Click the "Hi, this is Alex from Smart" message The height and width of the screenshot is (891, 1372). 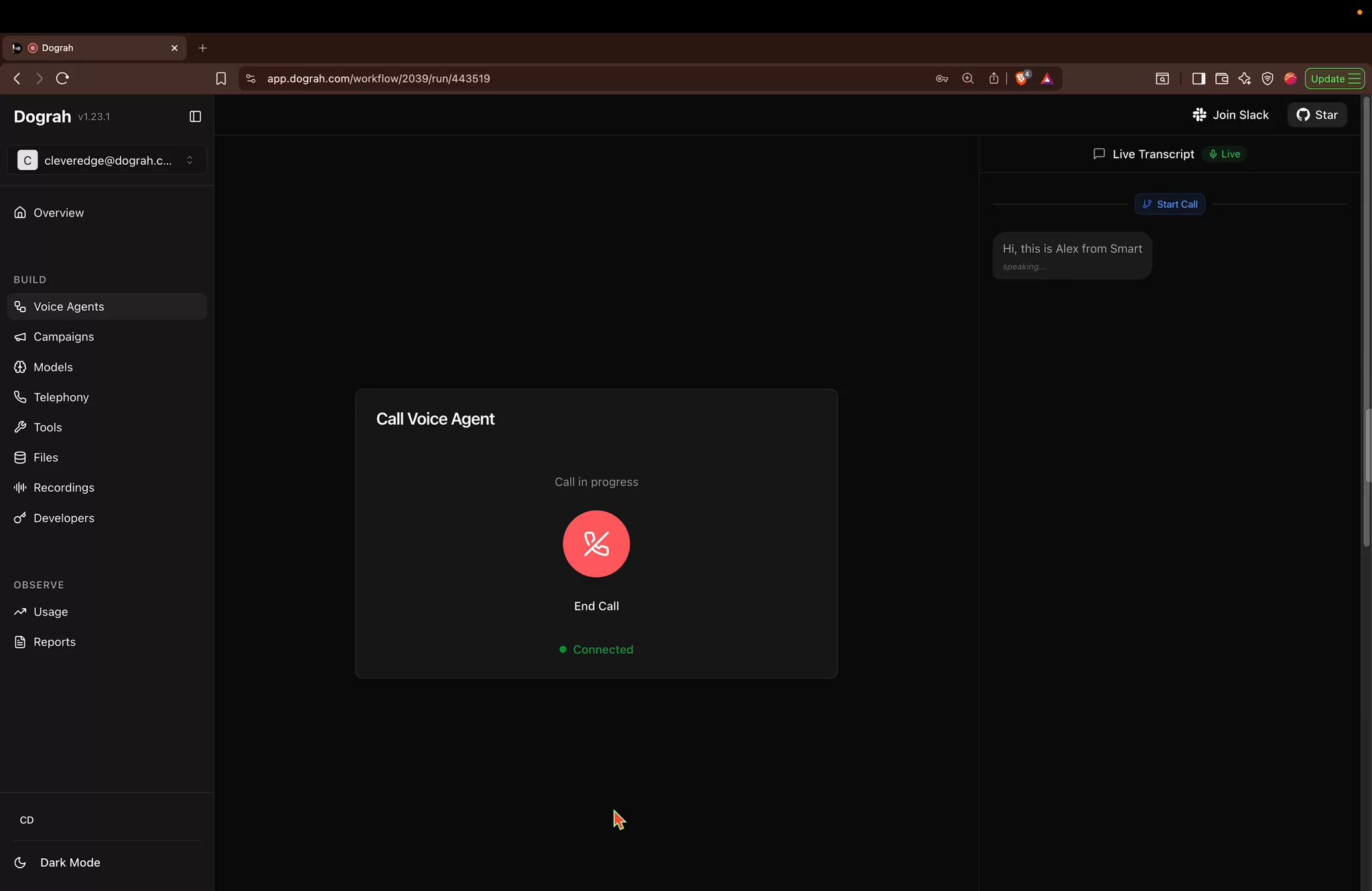pyautogui.click(x=1072, y=255)
